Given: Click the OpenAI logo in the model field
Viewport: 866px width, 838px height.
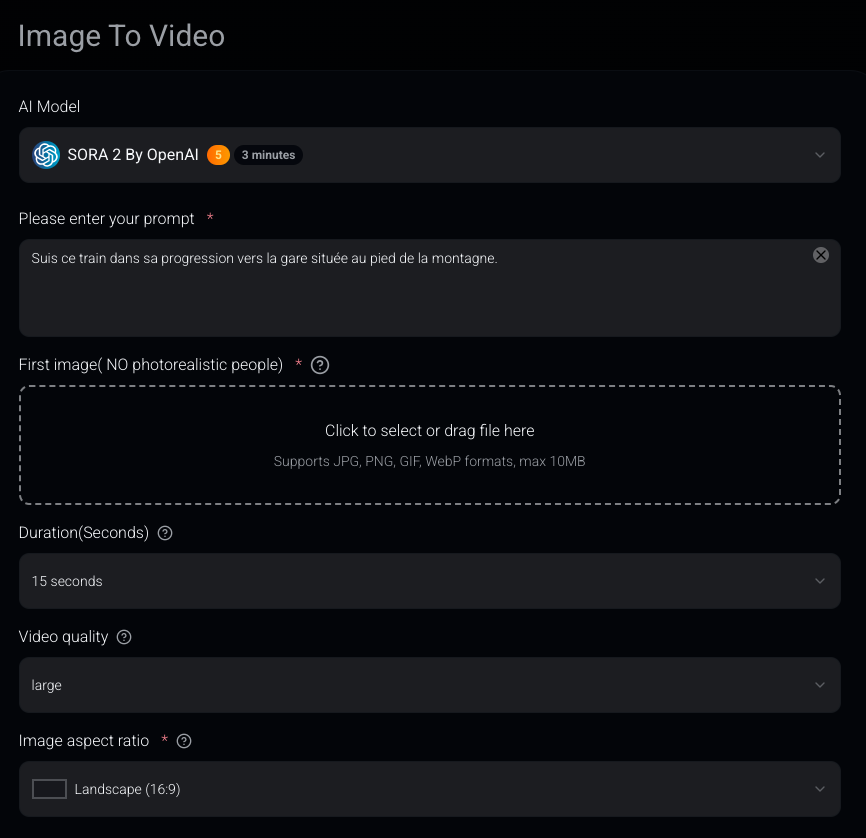Looking at the screenshot, I should pos(46,155).
